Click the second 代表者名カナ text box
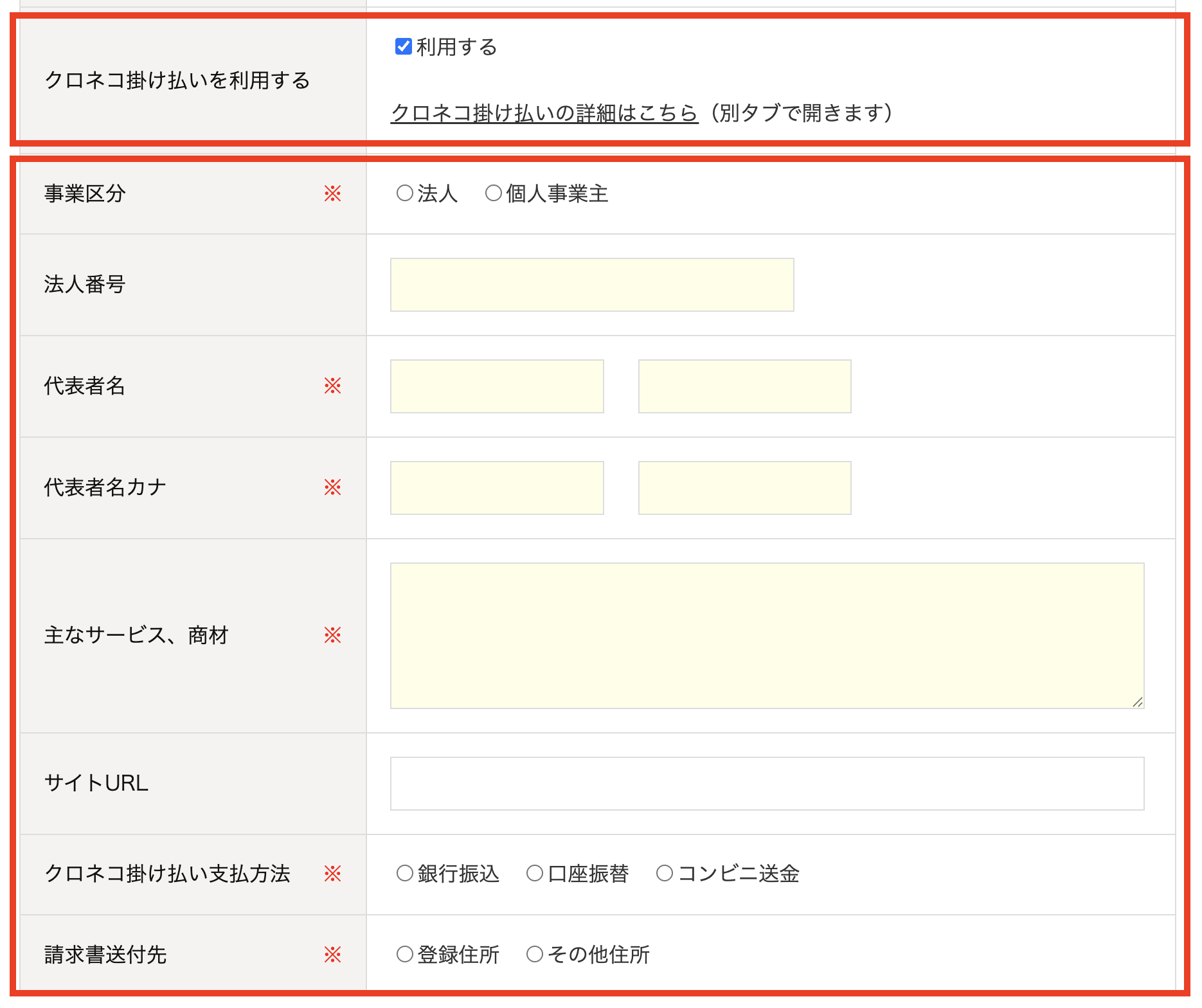The width and height of the screenshot is (1202, 1008). pyautogui.click(x=744, y=487)
